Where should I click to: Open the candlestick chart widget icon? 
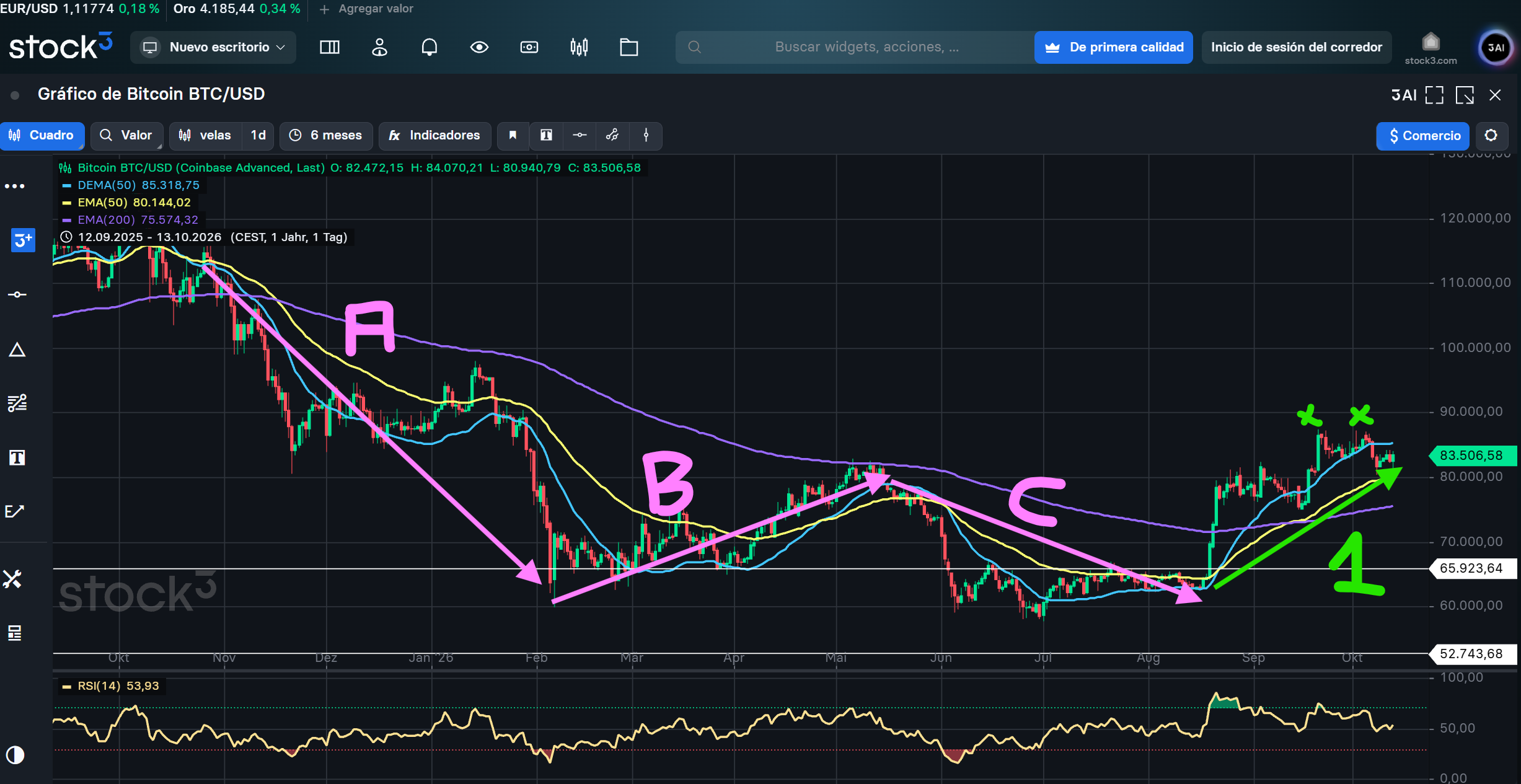point(579,47)
